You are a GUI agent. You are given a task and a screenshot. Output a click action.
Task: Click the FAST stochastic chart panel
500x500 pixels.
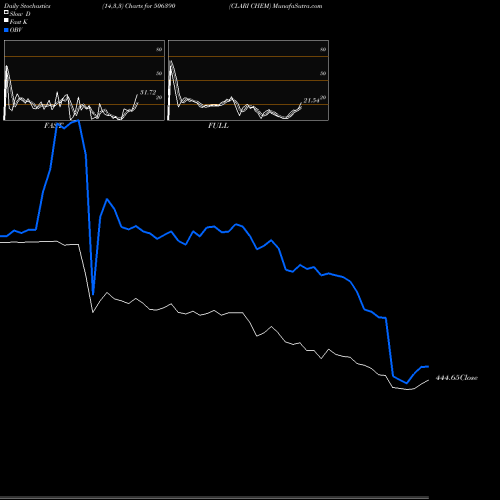tap(84, 80)
